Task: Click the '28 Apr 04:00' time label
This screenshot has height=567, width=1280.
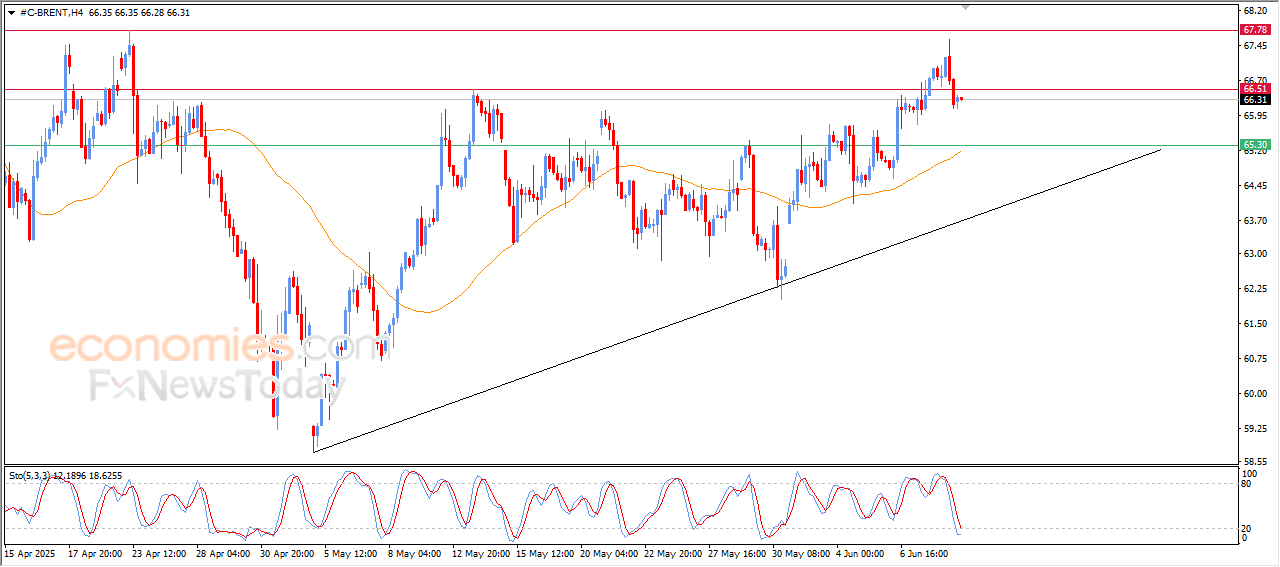Action: (x=225, y=552)
